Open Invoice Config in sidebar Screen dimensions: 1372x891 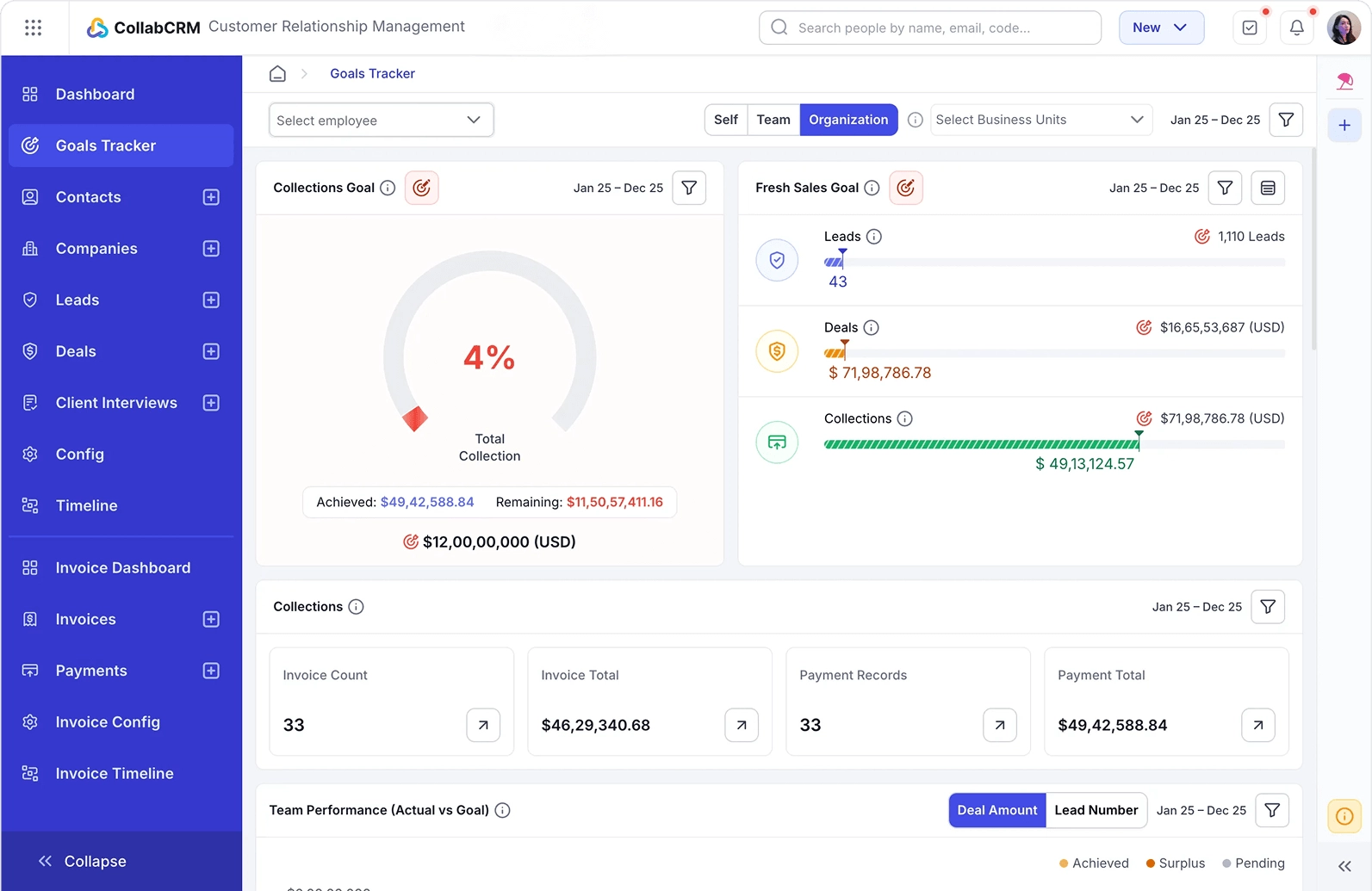(x=121, y=722)
